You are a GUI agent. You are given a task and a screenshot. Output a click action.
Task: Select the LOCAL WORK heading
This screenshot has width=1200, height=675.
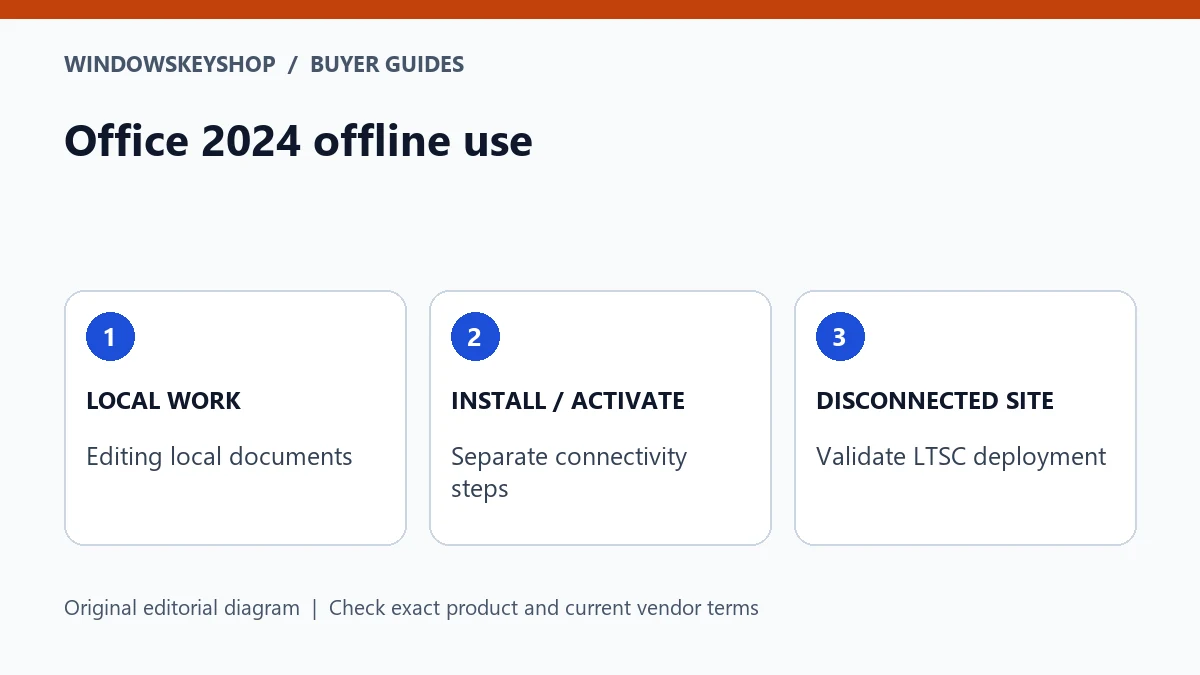(163, 401)
